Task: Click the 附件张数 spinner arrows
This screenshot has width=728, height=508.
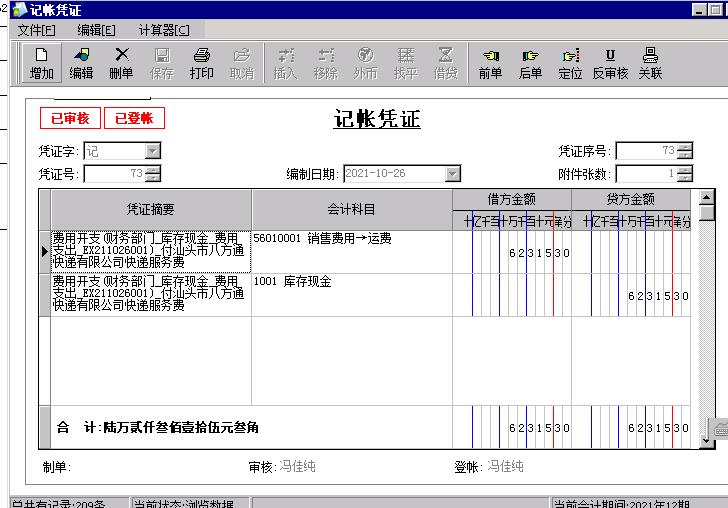Action: click(684, 174)
